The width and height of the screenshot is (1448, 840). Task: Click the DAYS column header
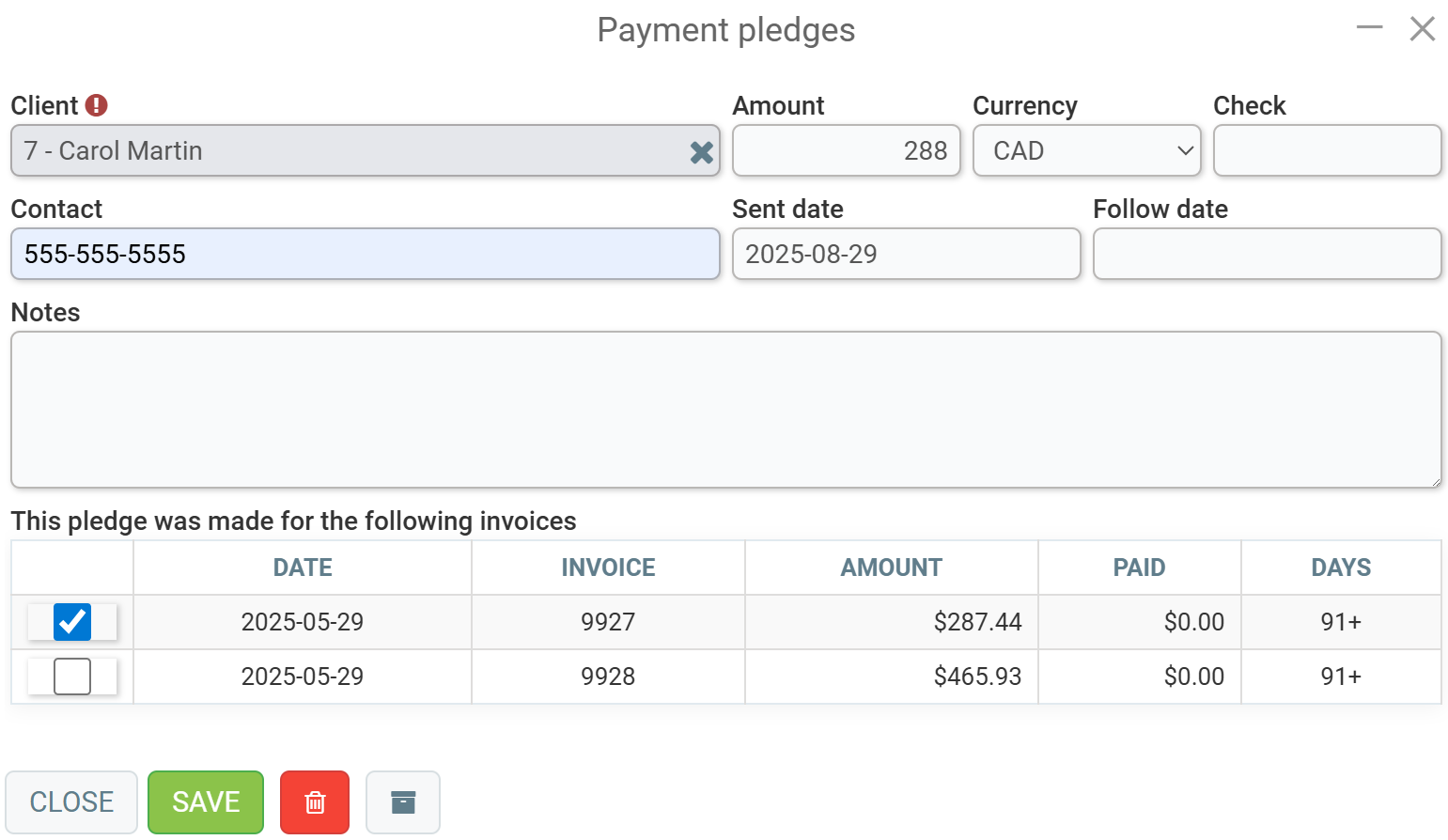click(1341, 568)
